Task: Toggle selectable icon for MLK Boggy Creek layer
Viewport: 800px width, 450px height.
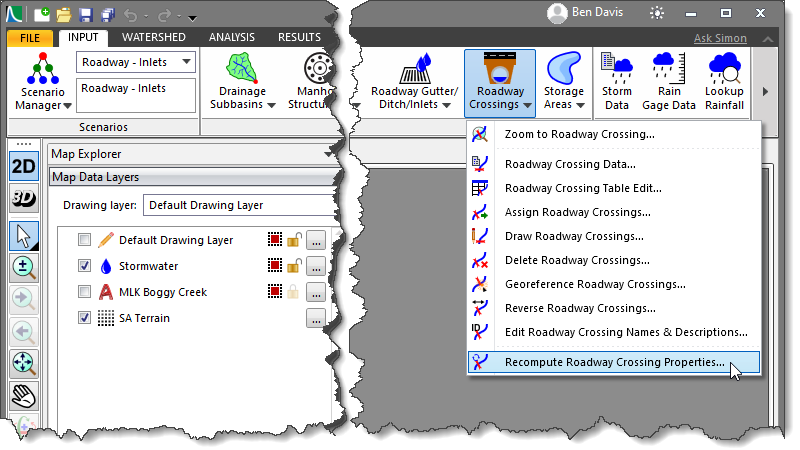Action: click(274, 291)
